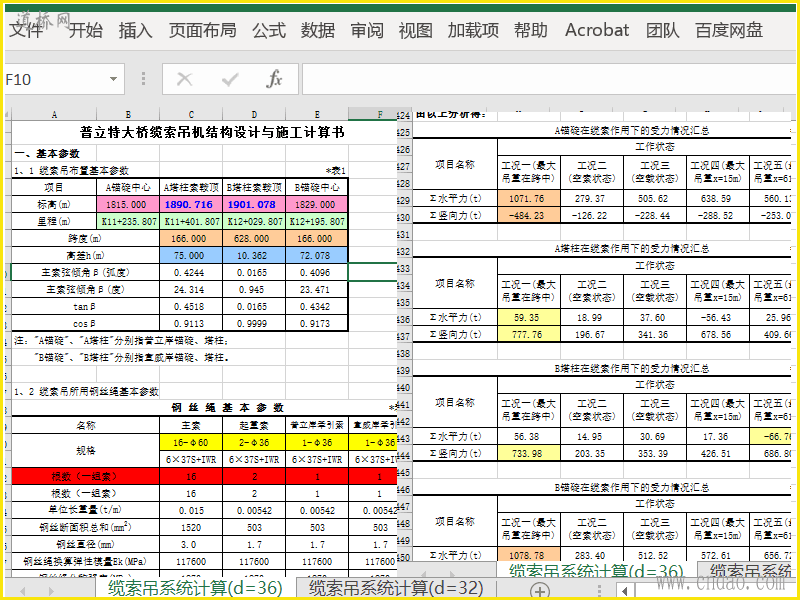This screenshot has height=600, width=800.
Task: Select the cell with 1901.078
Action: tap(254, 205)
